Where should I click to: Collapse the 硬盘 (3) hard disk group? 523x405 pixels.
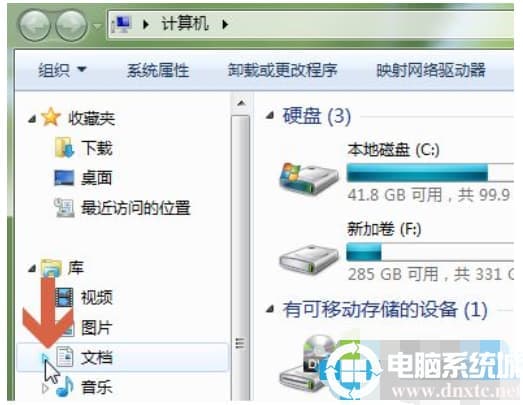point(270,115)
